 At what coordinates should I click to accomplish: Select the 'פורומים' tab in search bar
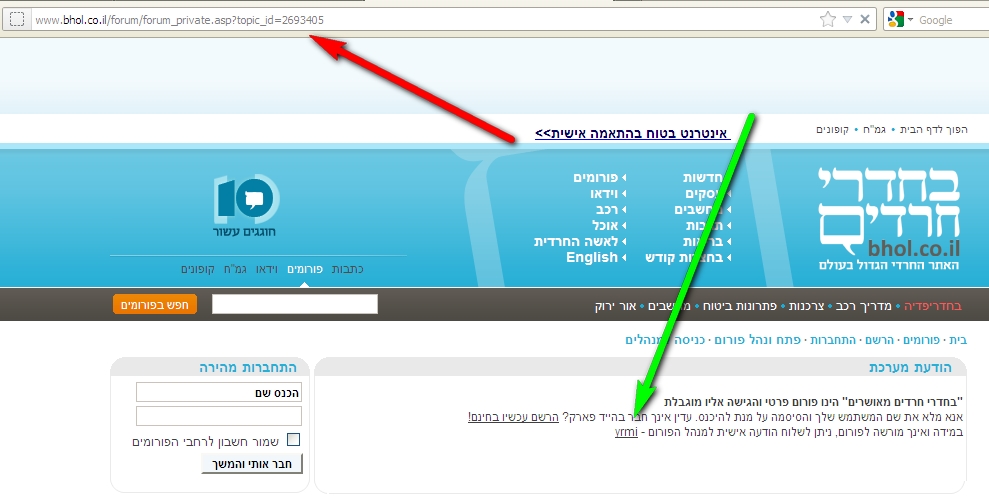coord(308,270)
